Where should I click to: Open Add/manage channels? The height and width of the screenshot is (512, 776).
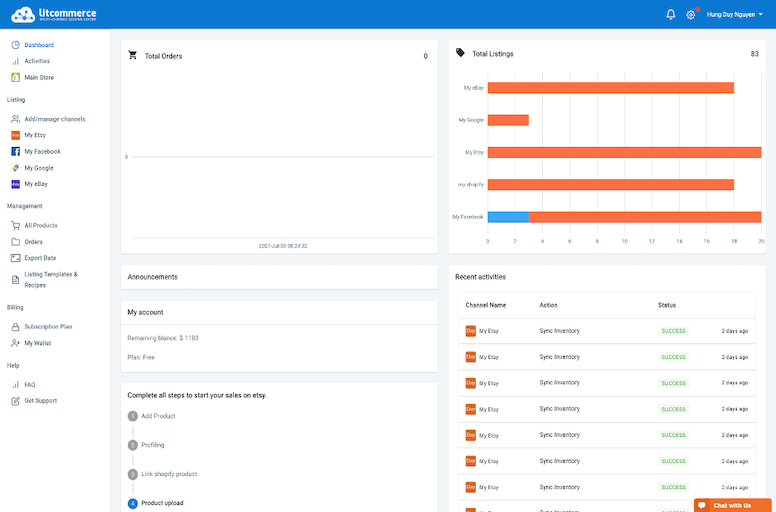pyautogui.click(x=55, y=119)
